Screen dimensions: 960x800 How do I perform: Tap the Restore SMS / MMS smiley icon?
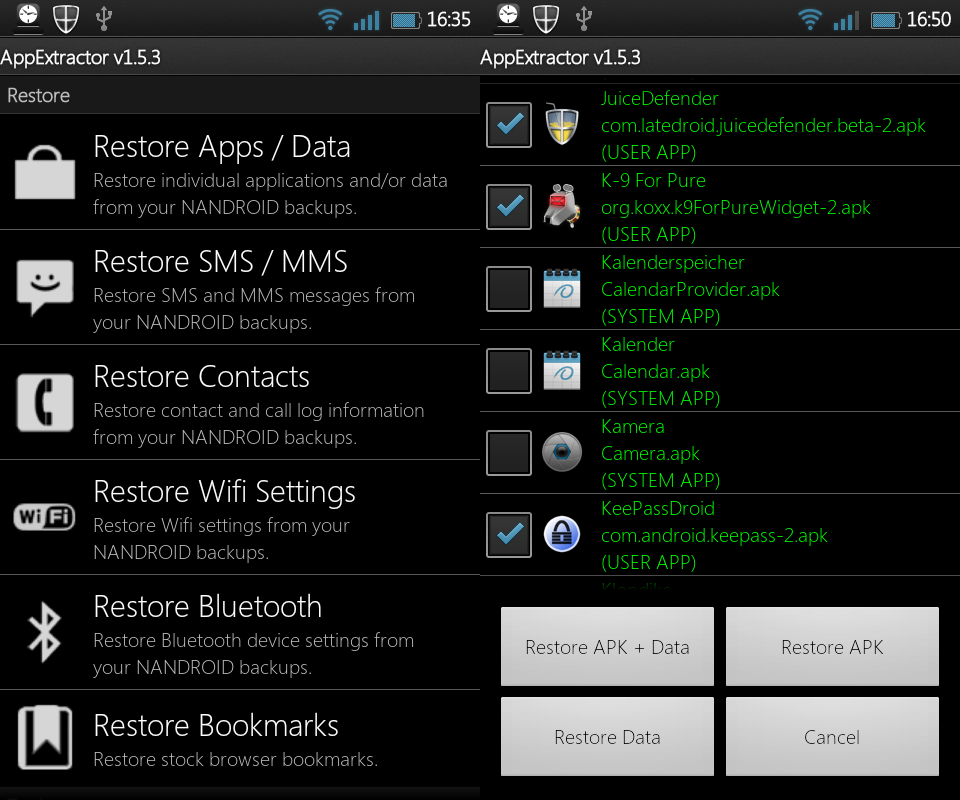(x=45, y=287)
